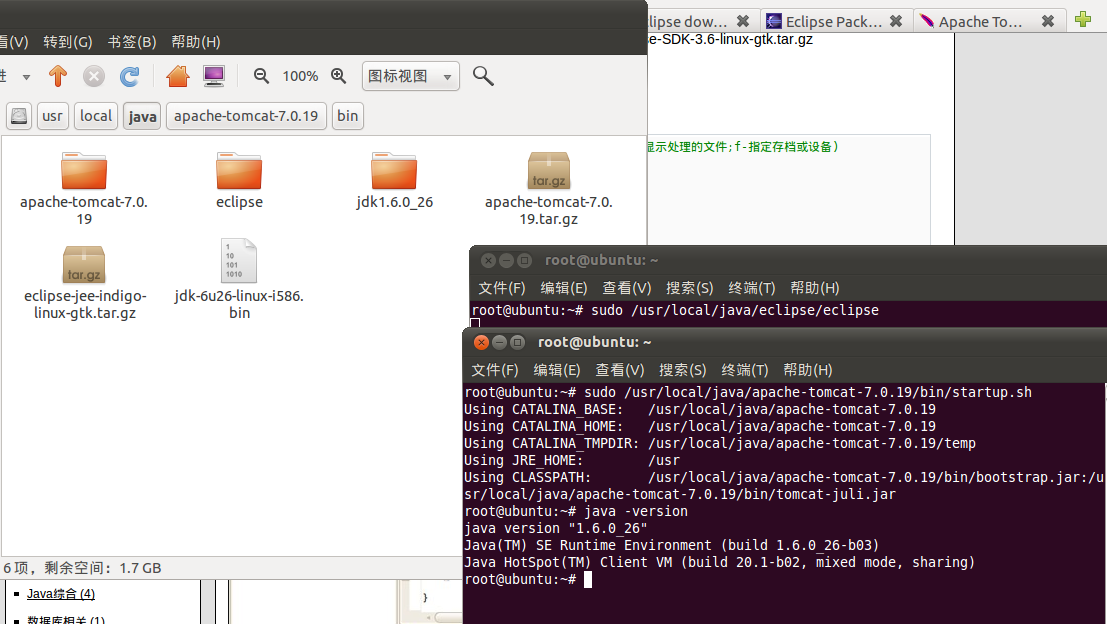The height and width of the screenshot is (624, 1107).
Task: Open 帮助(H) menu in the front terminal
Action: [808, 370]
